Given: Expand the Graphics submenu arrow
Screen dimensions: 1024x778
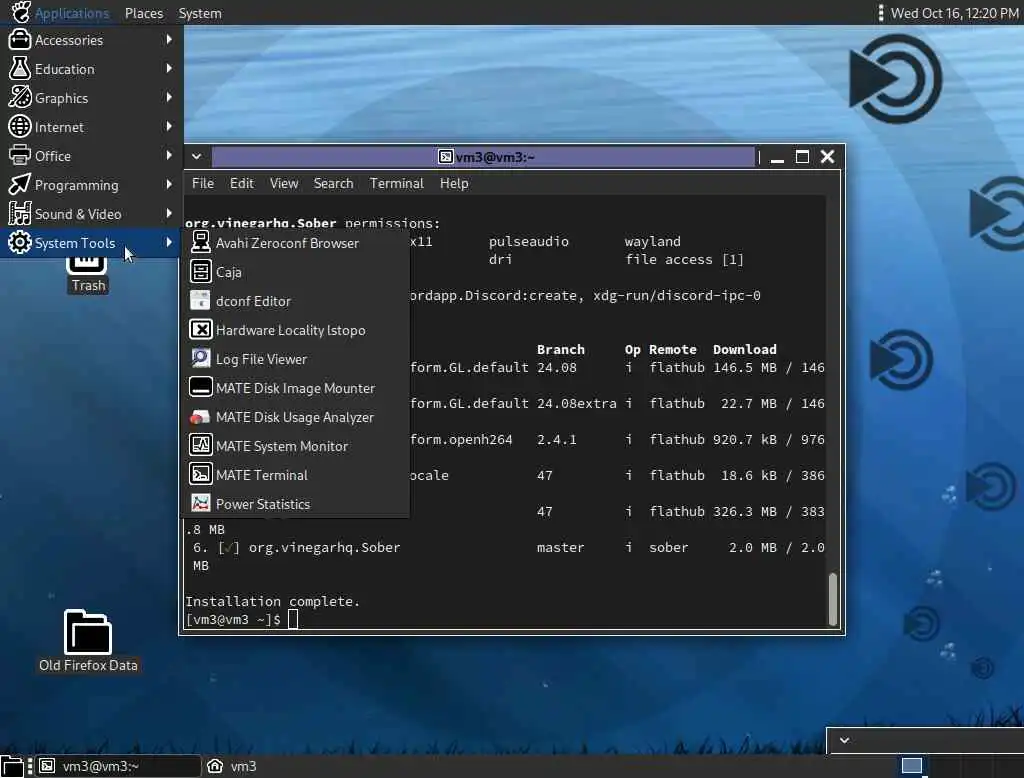Looking at the screenshot, I should click(169, 97).
